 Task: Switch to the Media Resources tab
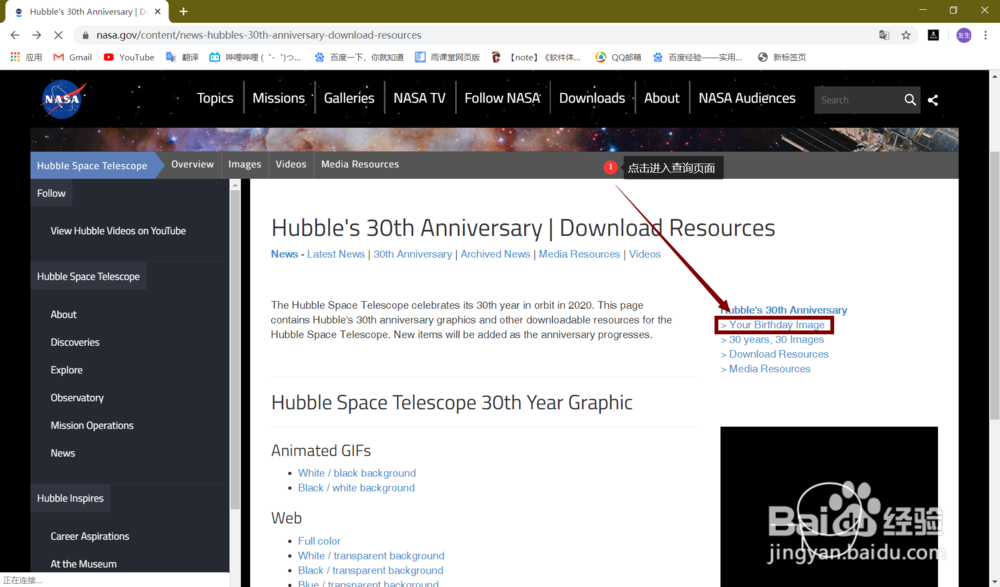tap(360, 165)
